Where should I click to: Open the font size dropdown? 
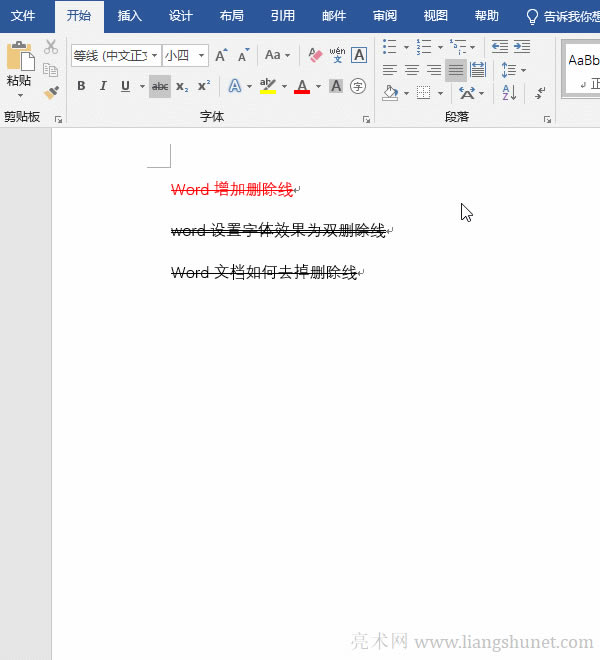click(x=201, y=56)
